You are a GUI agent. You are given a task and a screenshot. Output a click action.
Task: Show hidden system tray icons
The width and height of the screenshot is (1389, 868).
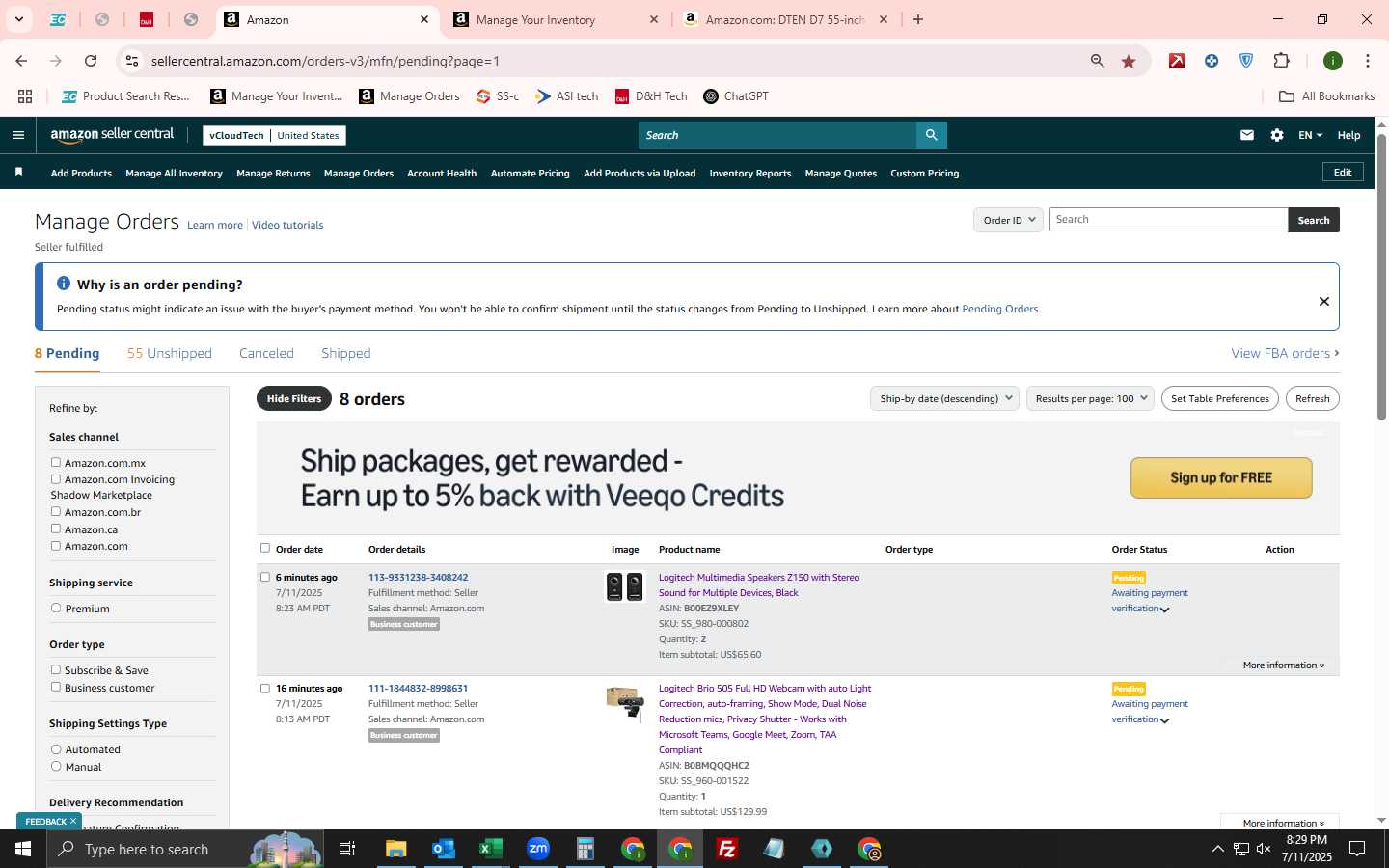(x=1217, y=849)
